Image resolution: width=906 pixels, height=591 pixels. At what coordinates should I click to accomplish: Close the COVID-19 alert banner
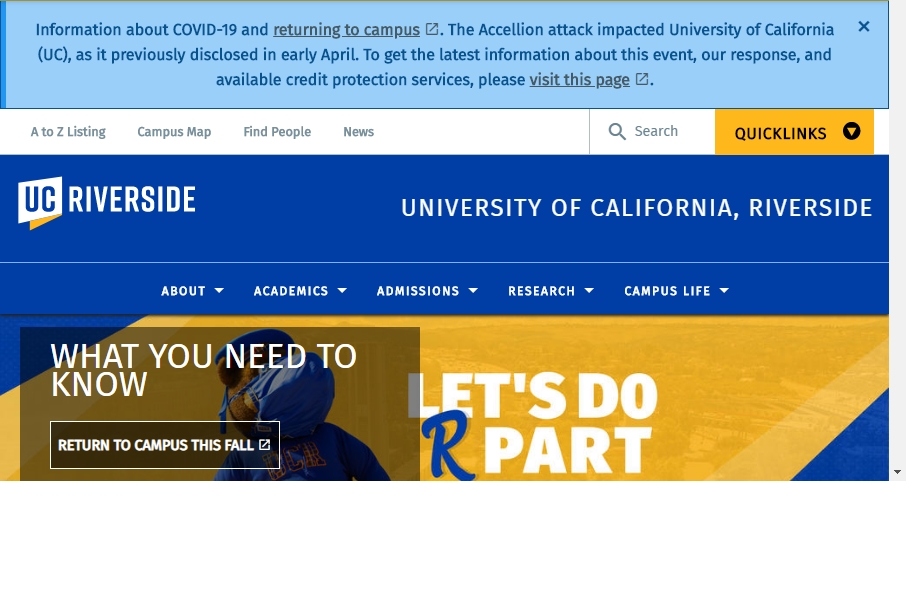[x=863, y=27]
